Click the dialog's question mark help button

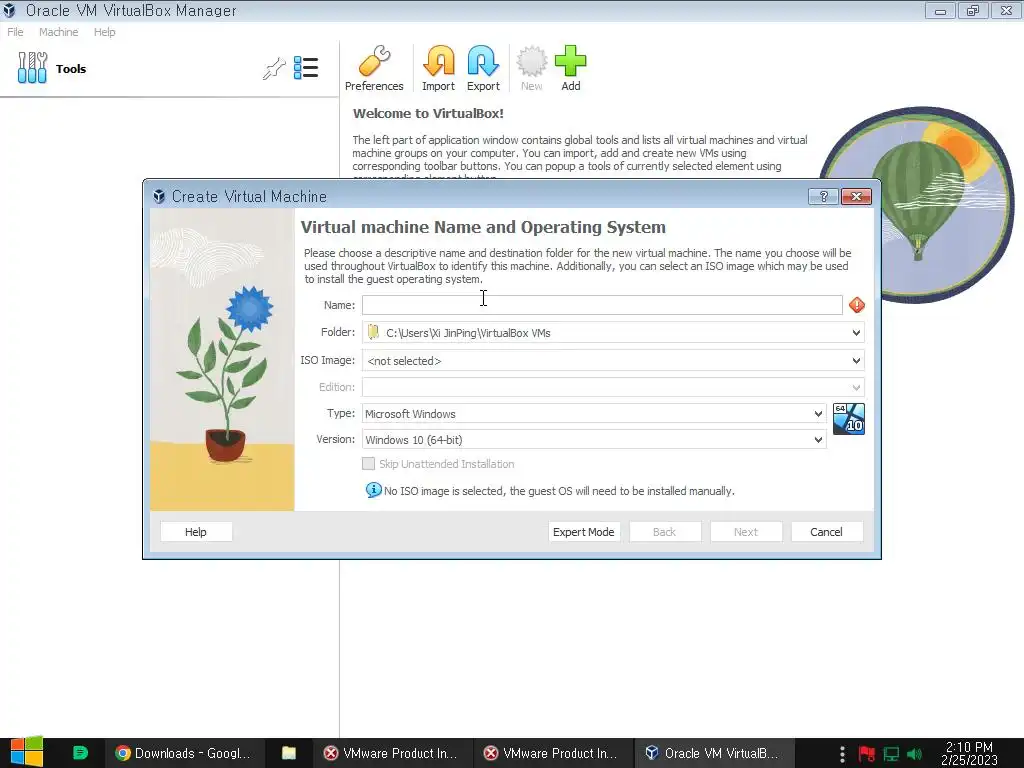point(823,197)
